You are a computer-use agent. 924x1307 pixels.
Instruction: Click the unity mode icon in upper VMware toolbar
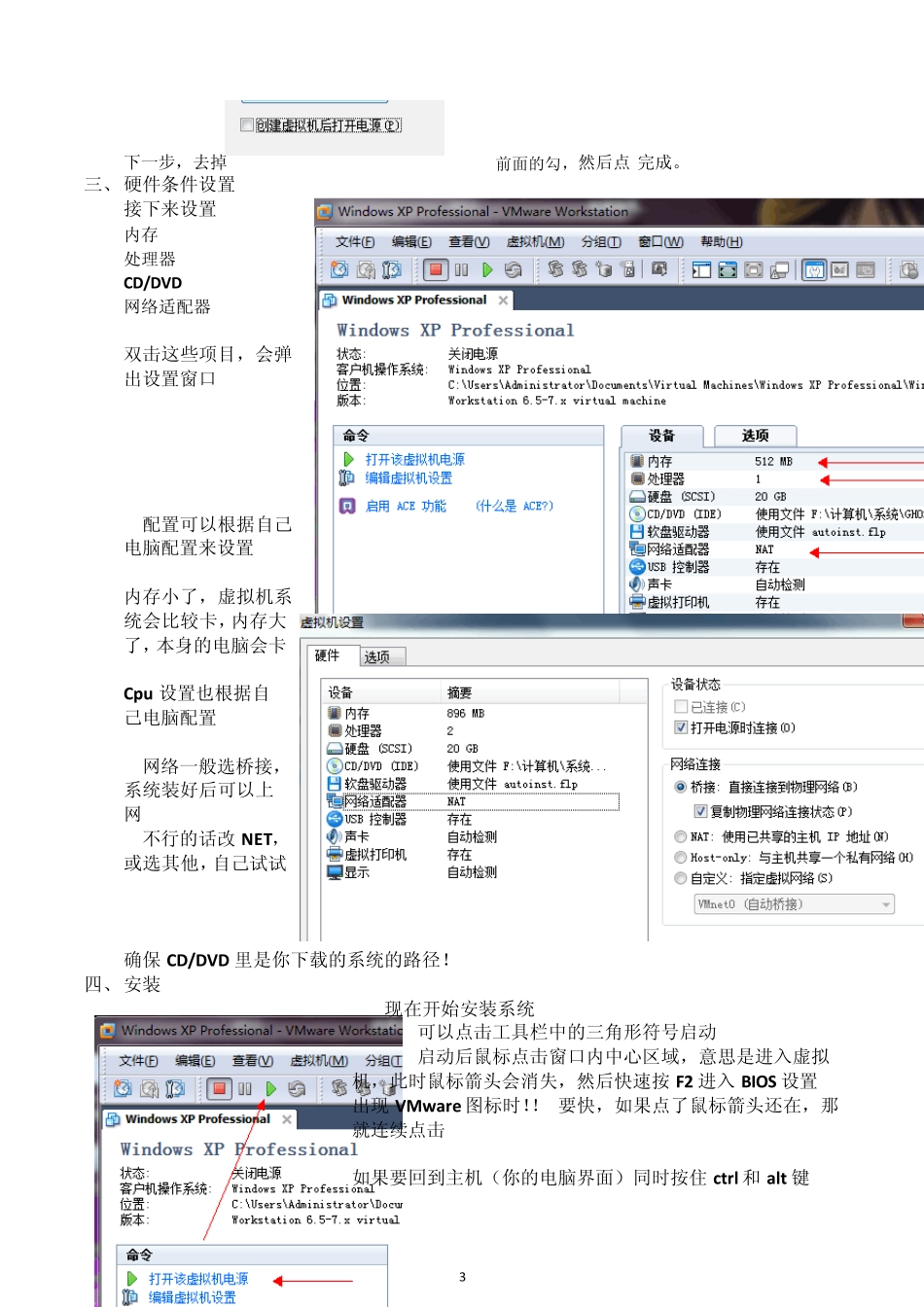(779, 269)
